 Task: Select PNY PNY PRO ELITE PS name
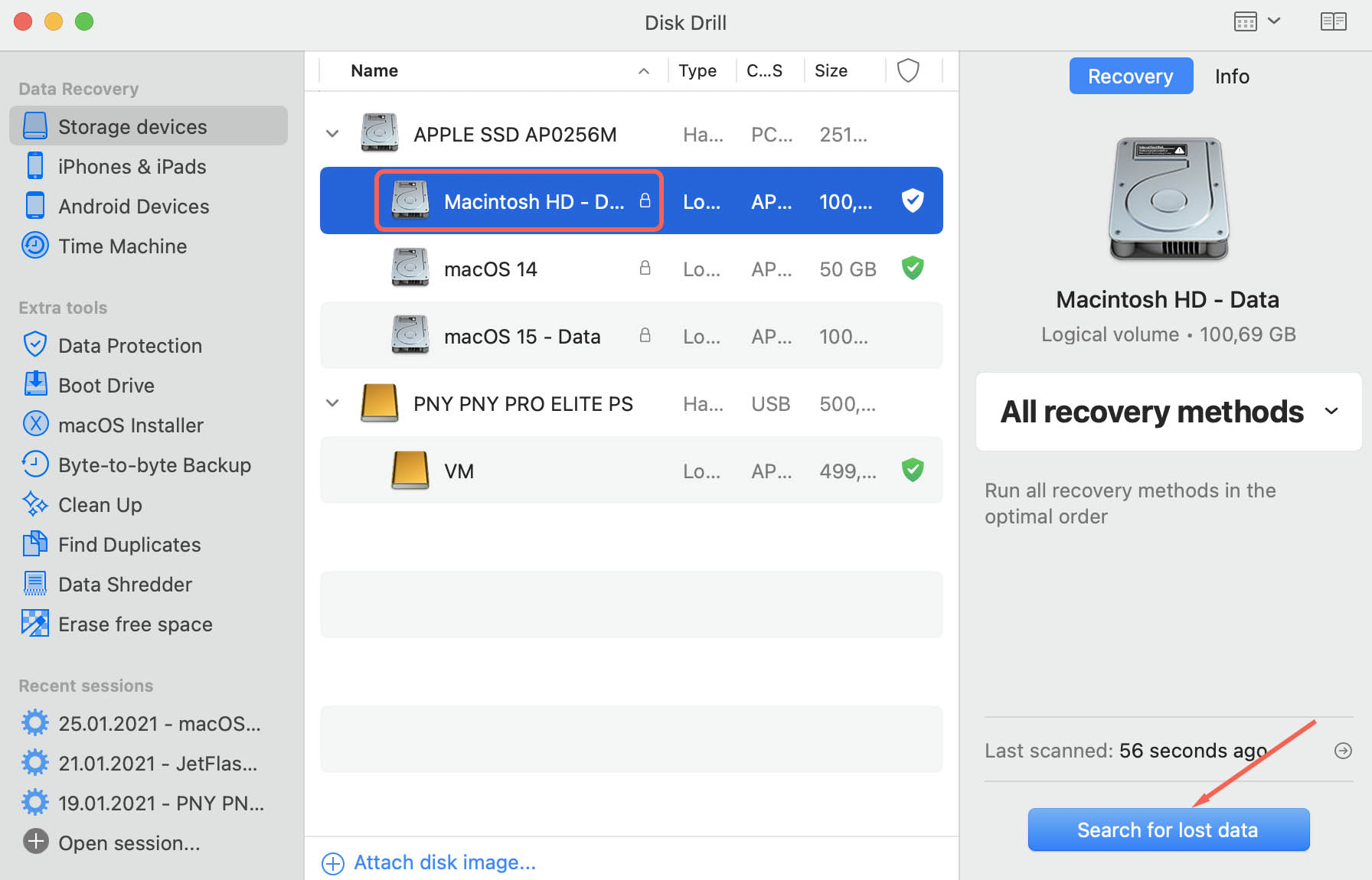click(523, 404)
